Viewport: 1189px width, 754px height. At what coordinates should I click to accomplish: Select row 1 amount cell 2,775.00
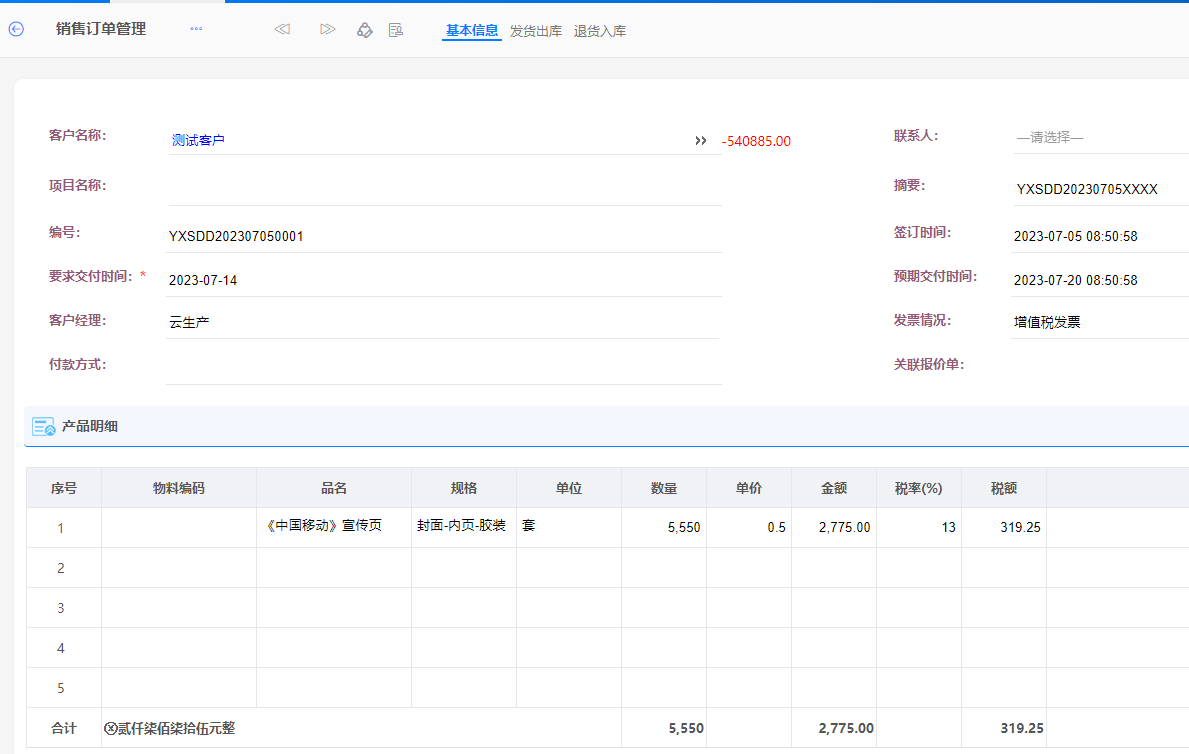[x=834, y=527]
